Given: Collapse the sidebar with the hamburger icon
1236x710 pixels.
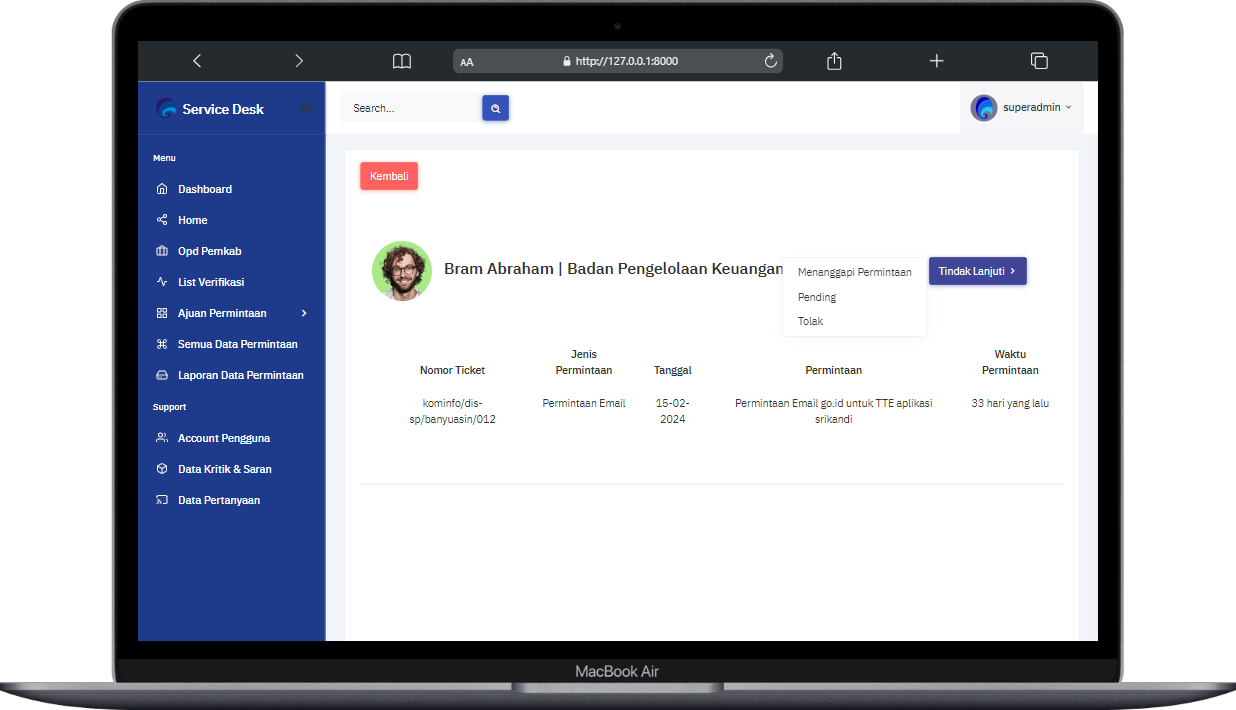Looking at the screenshot, I should click(306, 108).
